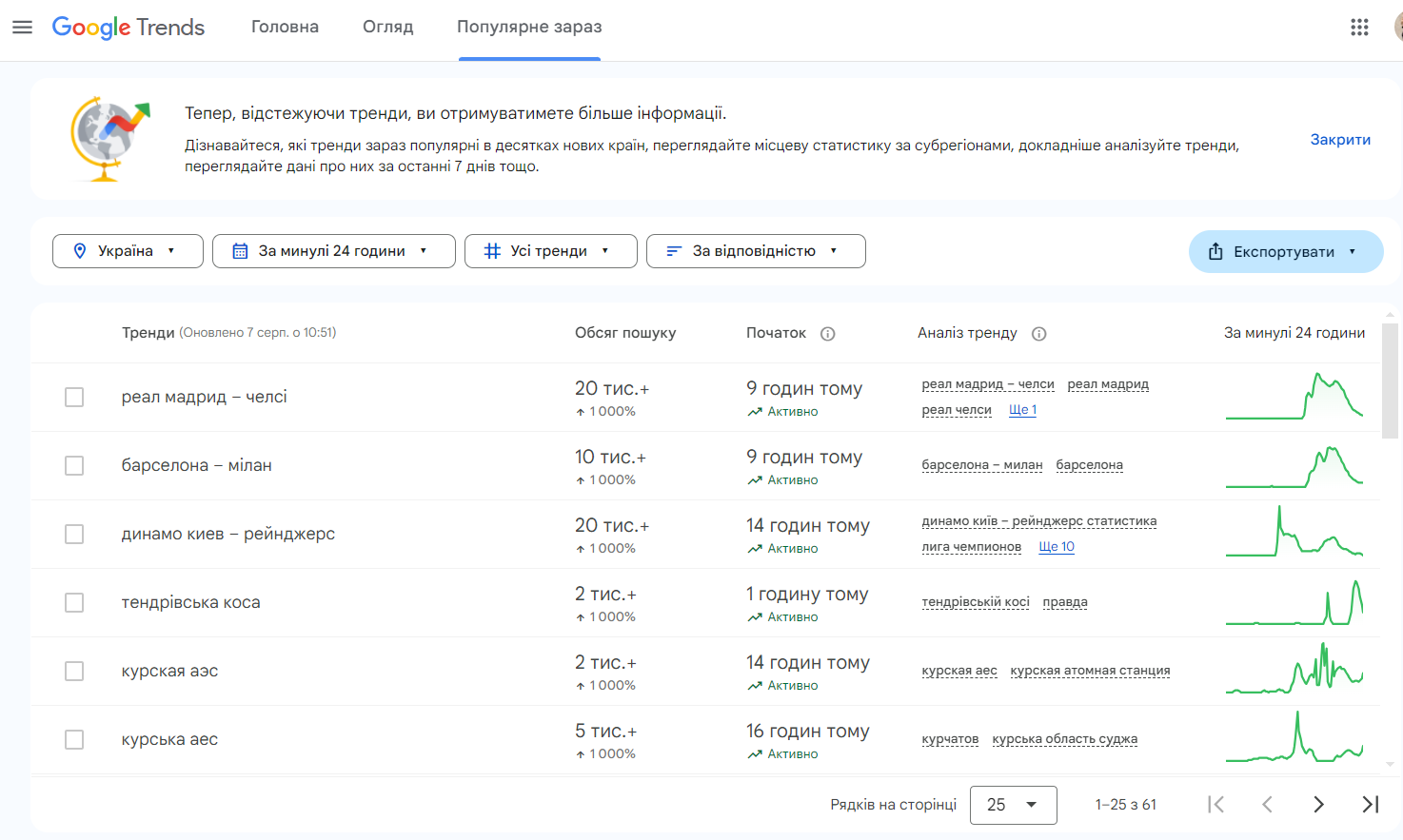Open your profile avatar
This screenshot has width=1403, height=840.
[1395, 27]
